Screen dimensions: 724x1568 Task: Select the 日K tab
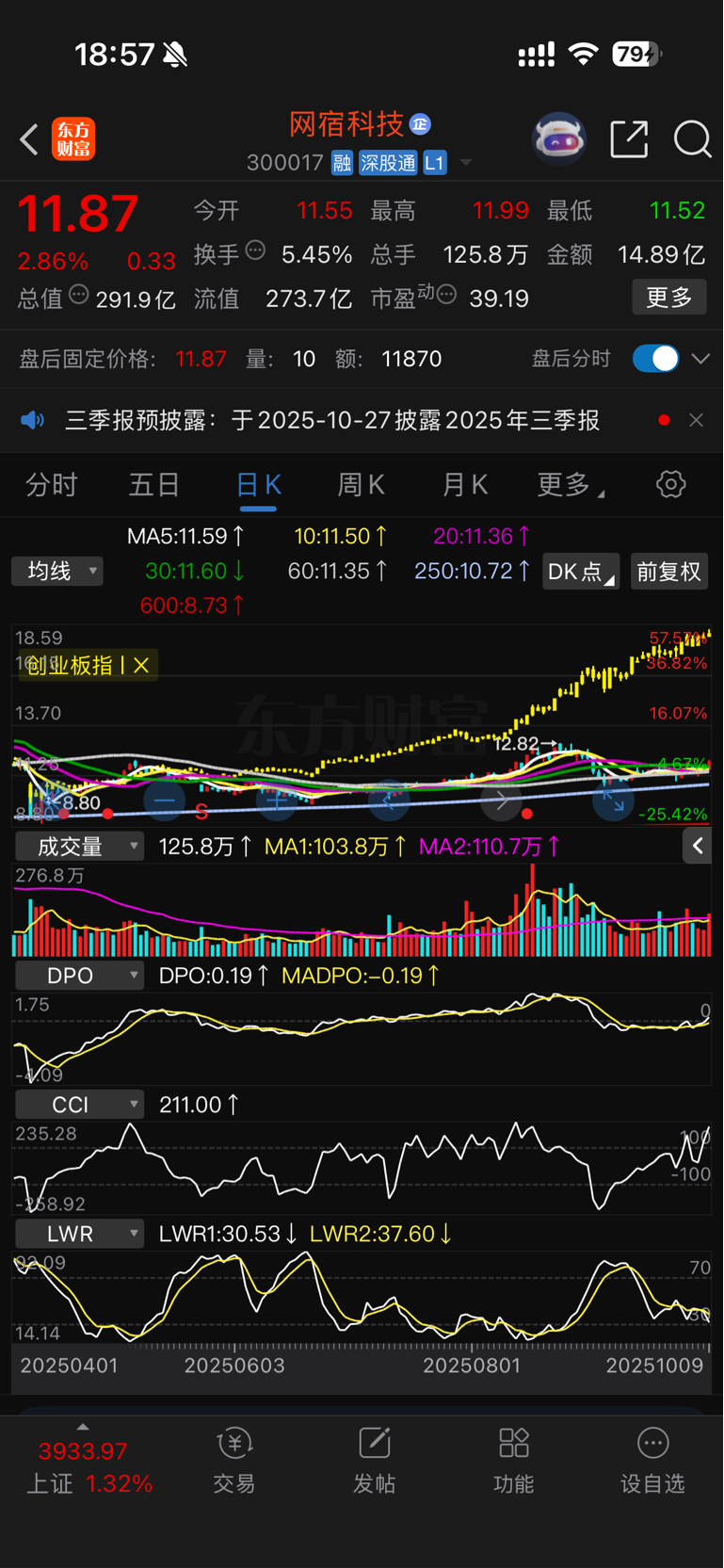(258, 485)
